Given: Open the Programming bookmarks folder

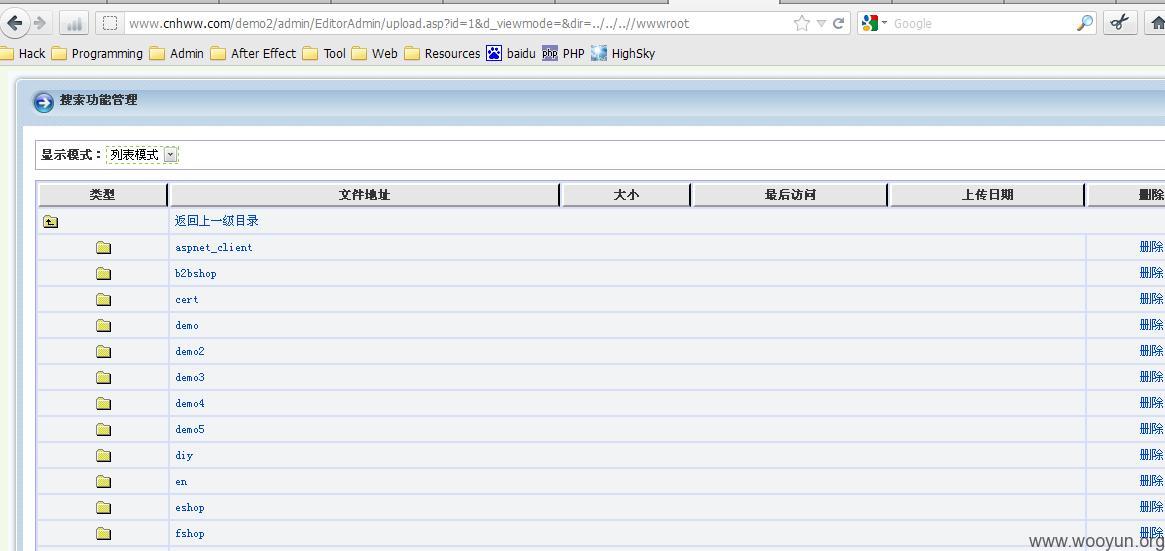Looking at the screenshot, I should tap(97, 53).
